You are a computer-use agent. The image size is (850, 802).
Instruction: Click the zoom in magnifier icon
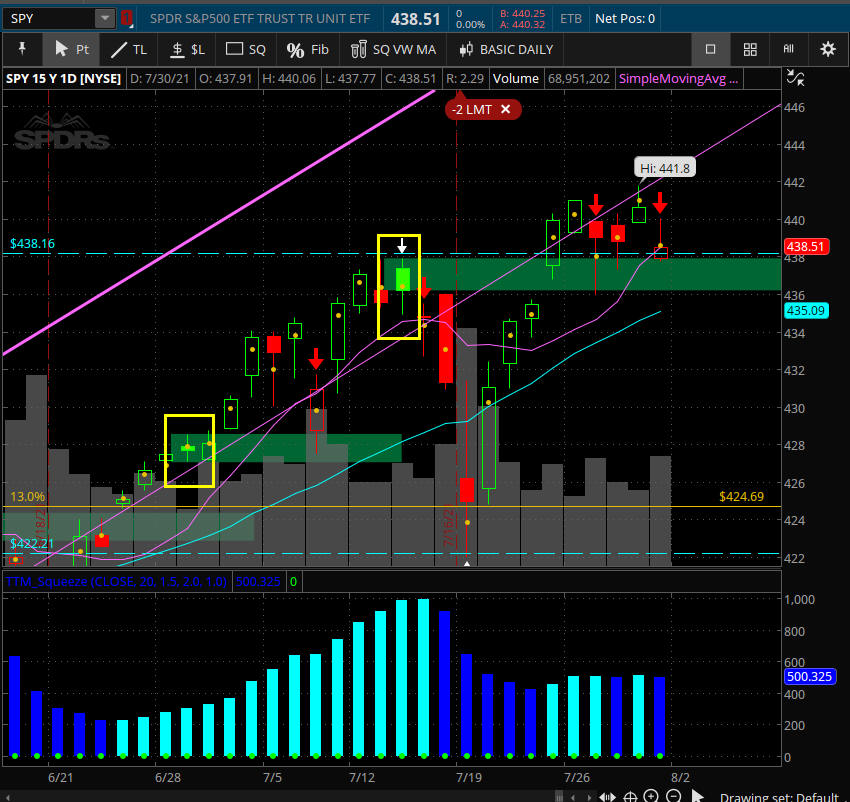click(x=651, y=796)
